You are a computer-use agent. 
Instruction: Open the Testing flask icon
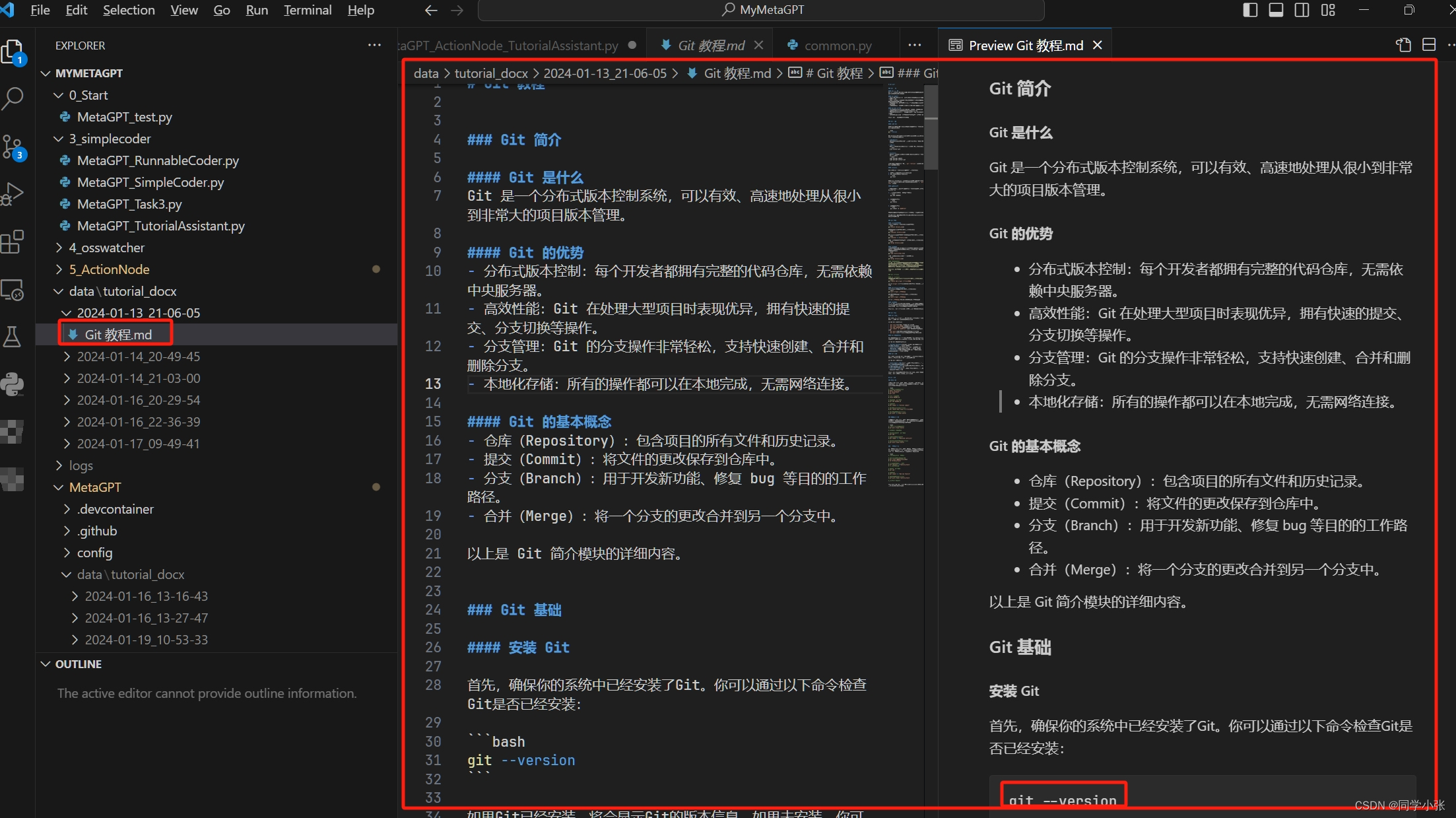tap(13, 337)
